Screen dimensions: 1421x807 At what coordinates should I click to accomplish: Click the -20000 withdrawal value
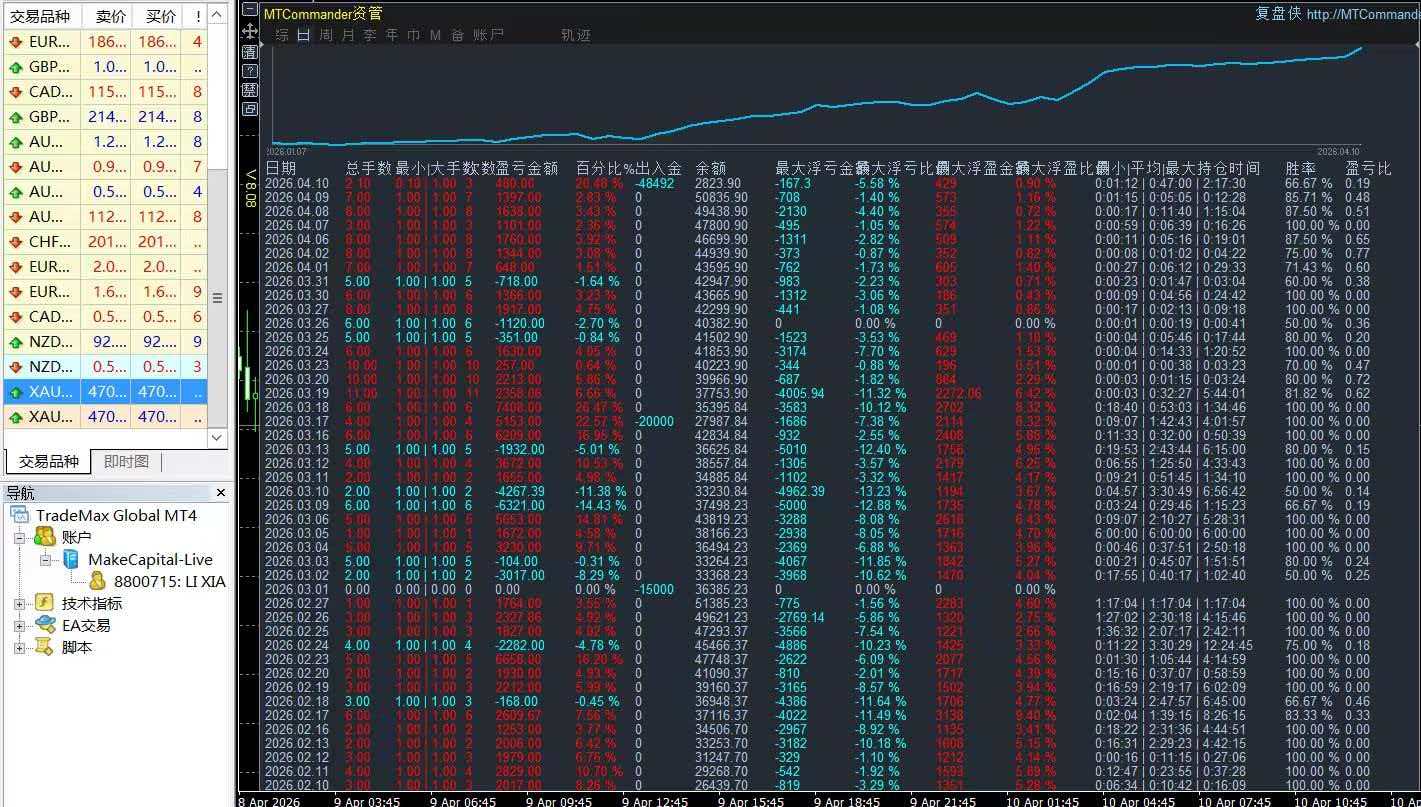pyautogui.click(x=654, y=421)
